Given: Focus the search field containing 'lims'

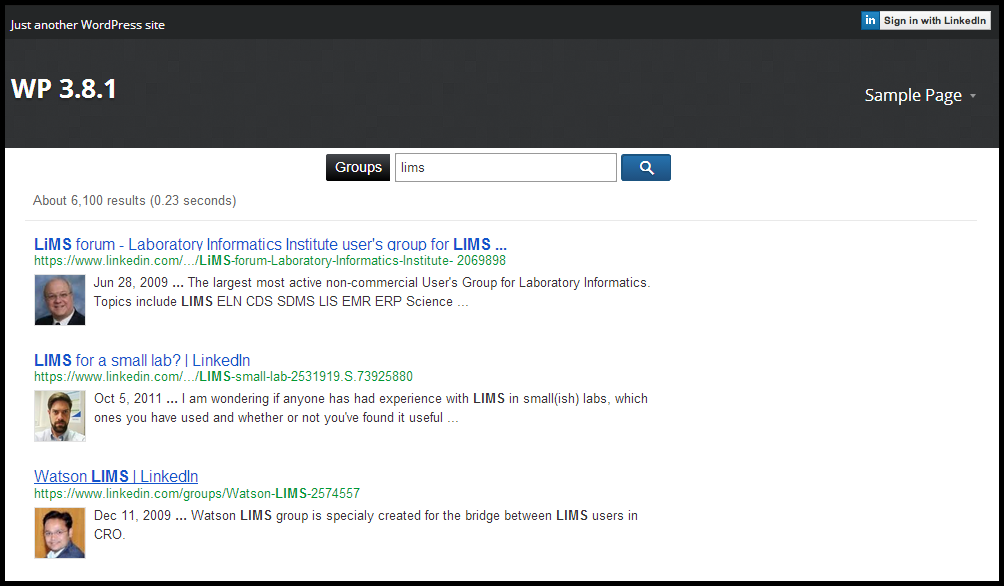Looking at the screenshot, I should (506, 168).
